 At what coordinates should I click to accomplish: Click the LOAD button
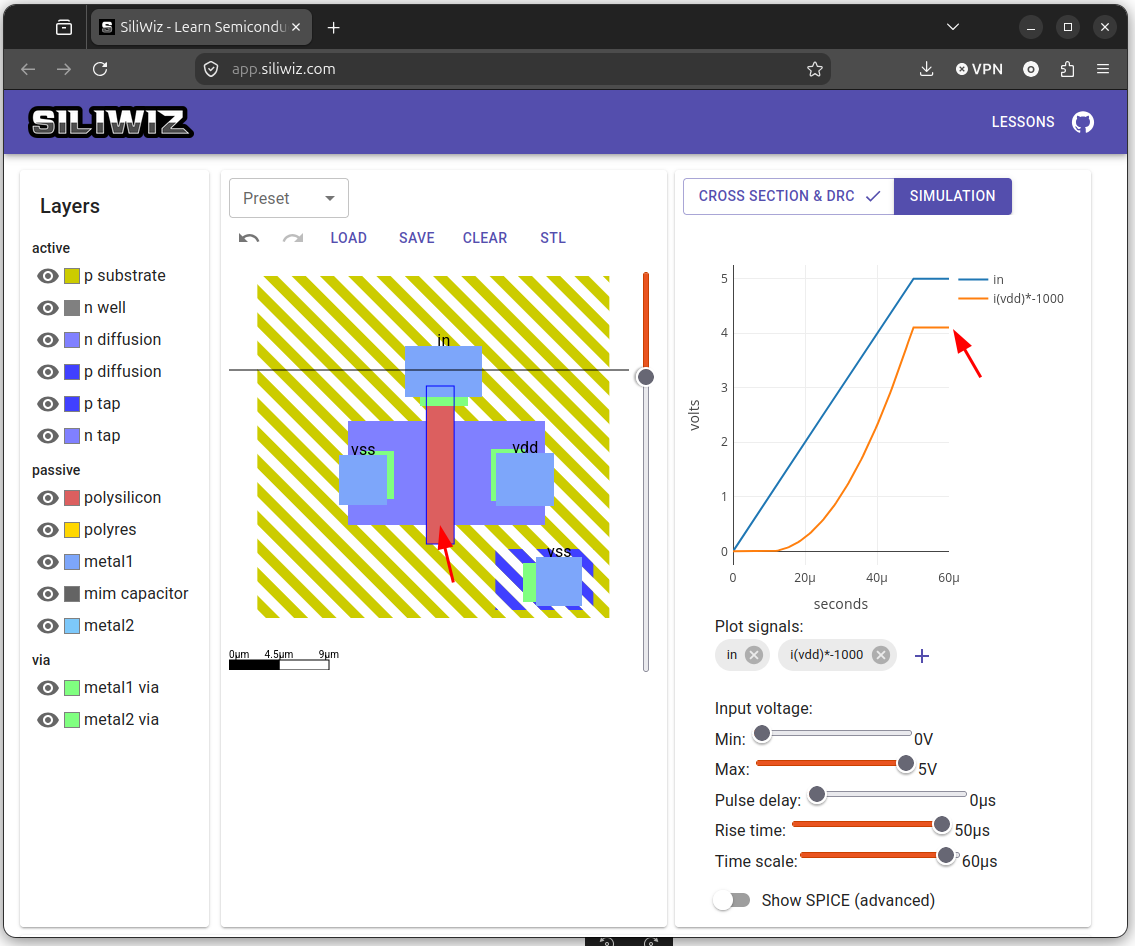coord(348,238)
